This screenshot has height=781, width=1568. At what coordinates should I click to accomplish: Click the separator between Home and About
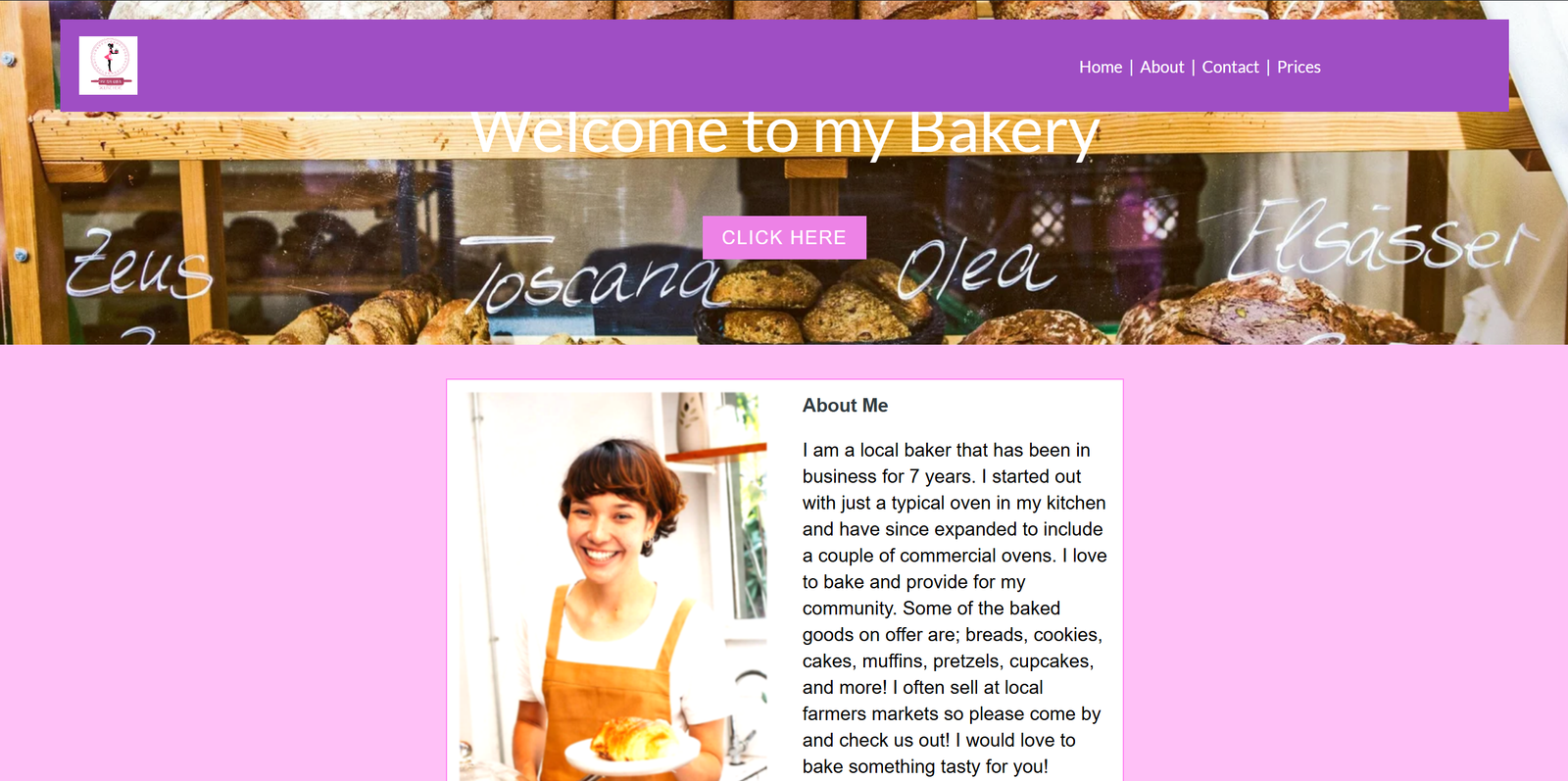[x=1131, y=67]
